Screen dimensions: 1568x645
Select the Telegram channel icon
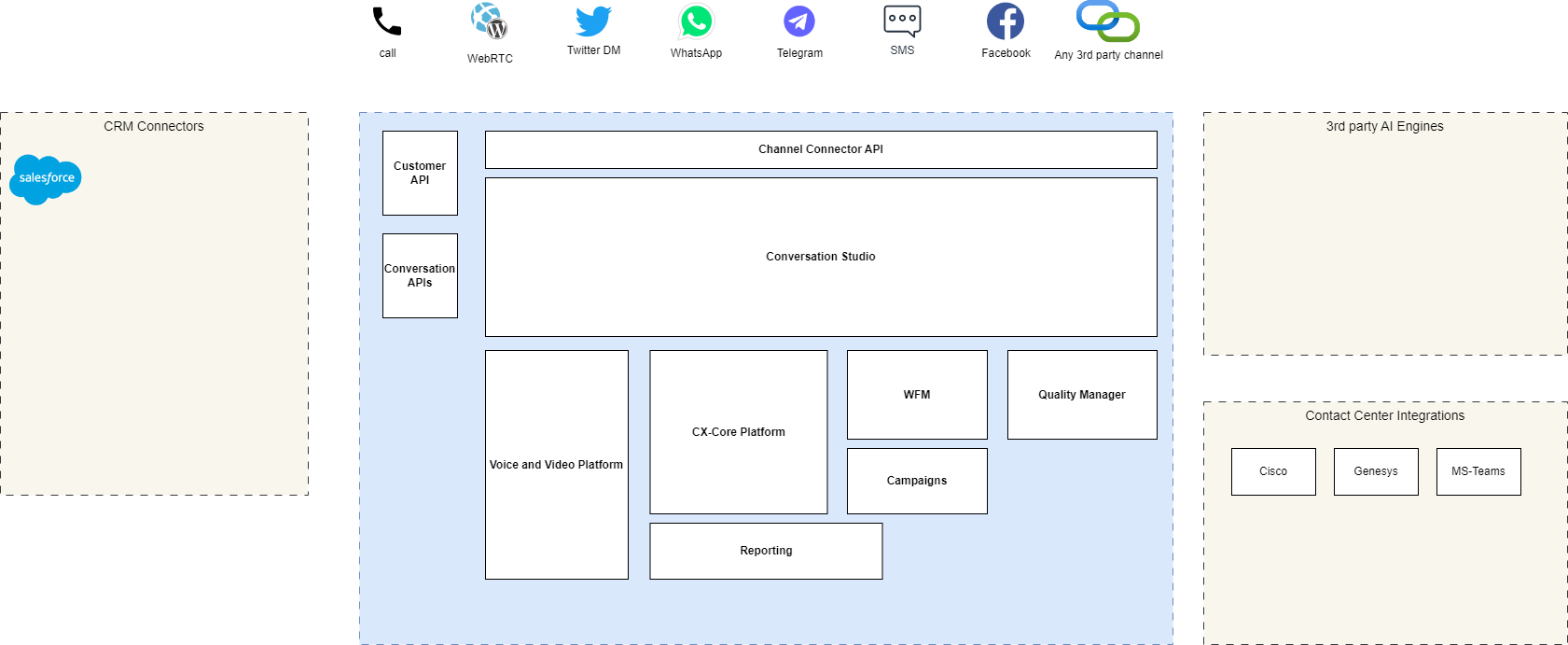[x=799, y=21]
